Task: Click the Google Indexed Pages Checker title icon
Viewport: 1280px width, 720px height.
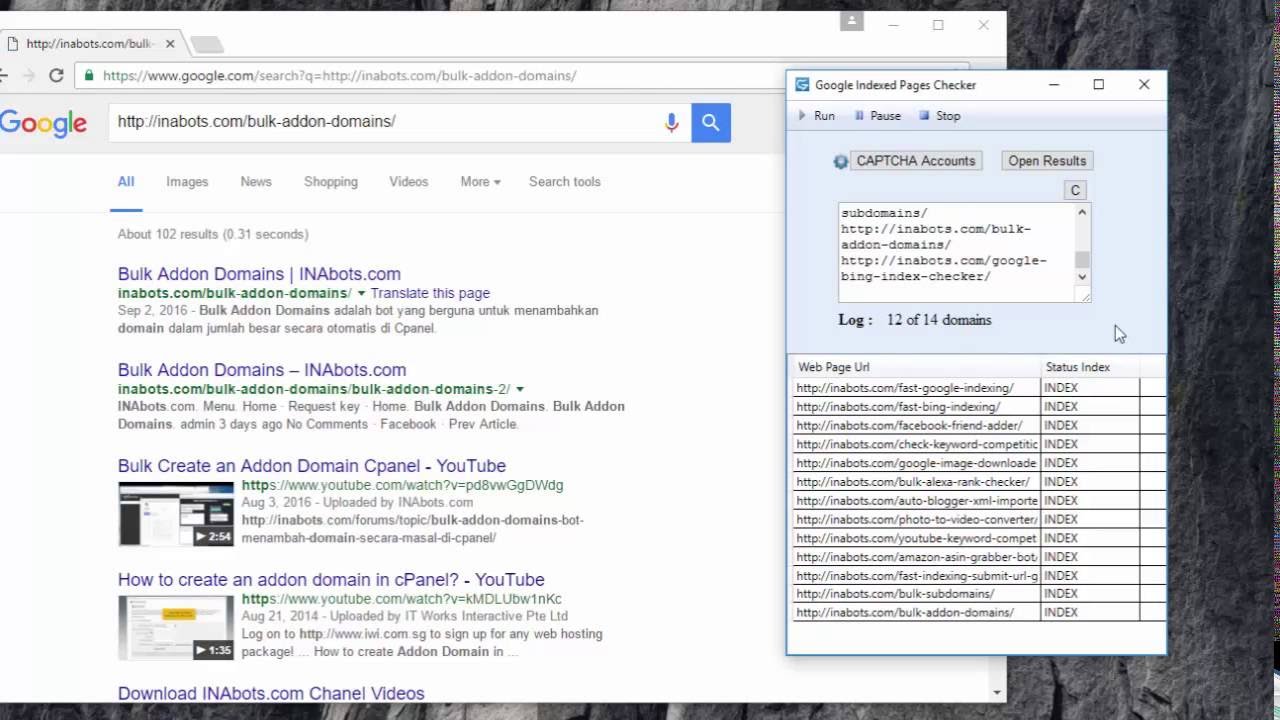Action: 802,85
